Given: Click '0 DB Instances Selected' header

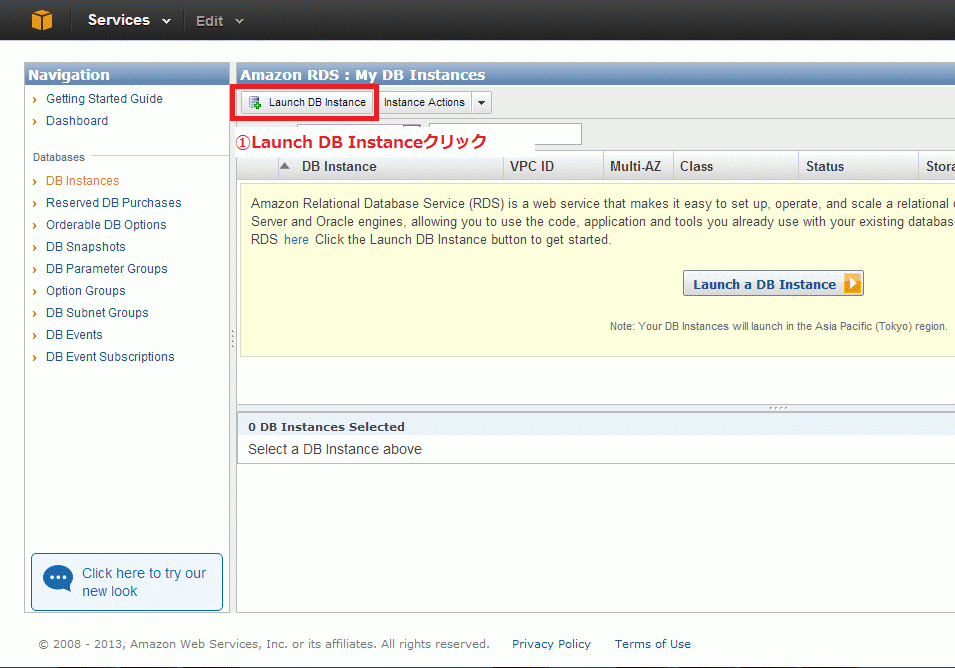Looking at the screenshot, I should 326,427.
